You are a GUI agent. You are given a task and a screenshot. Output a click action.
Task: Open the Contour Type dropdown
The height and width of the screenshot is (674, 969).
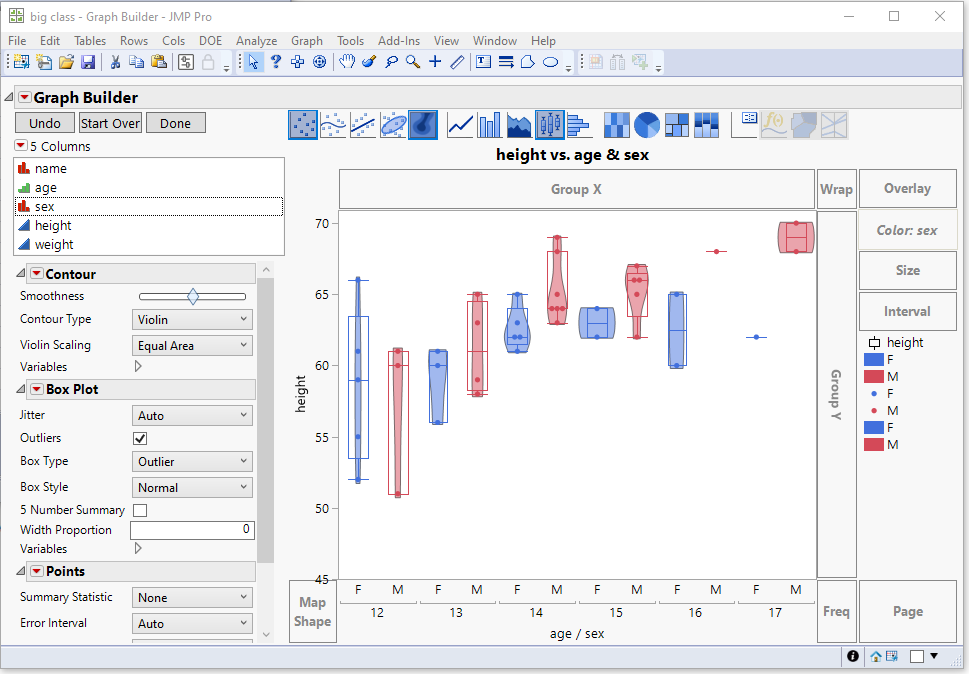192,319
